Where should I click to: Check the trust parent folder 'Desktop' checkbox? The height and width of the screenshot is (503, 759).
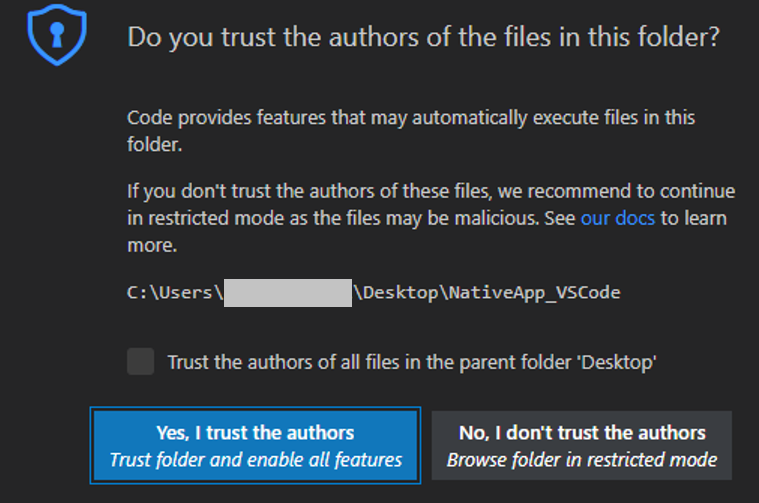[x=141, y=362]
